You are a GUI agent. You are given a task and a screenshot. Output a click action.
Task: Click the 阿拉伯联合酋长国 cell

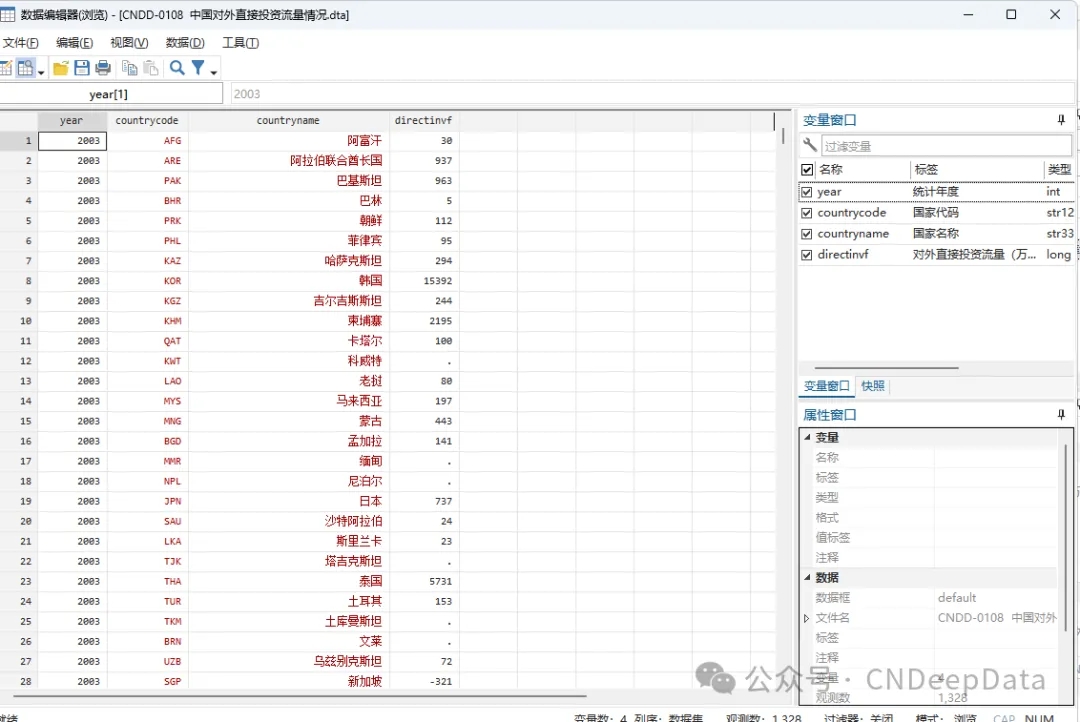tap(288, 161)
